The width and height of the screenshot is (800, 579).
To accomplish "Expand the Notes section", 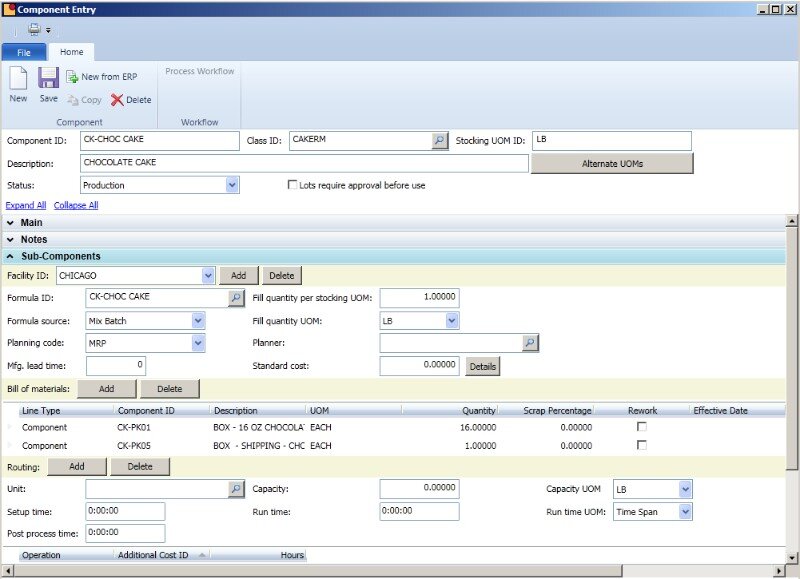I will point(11,240).
